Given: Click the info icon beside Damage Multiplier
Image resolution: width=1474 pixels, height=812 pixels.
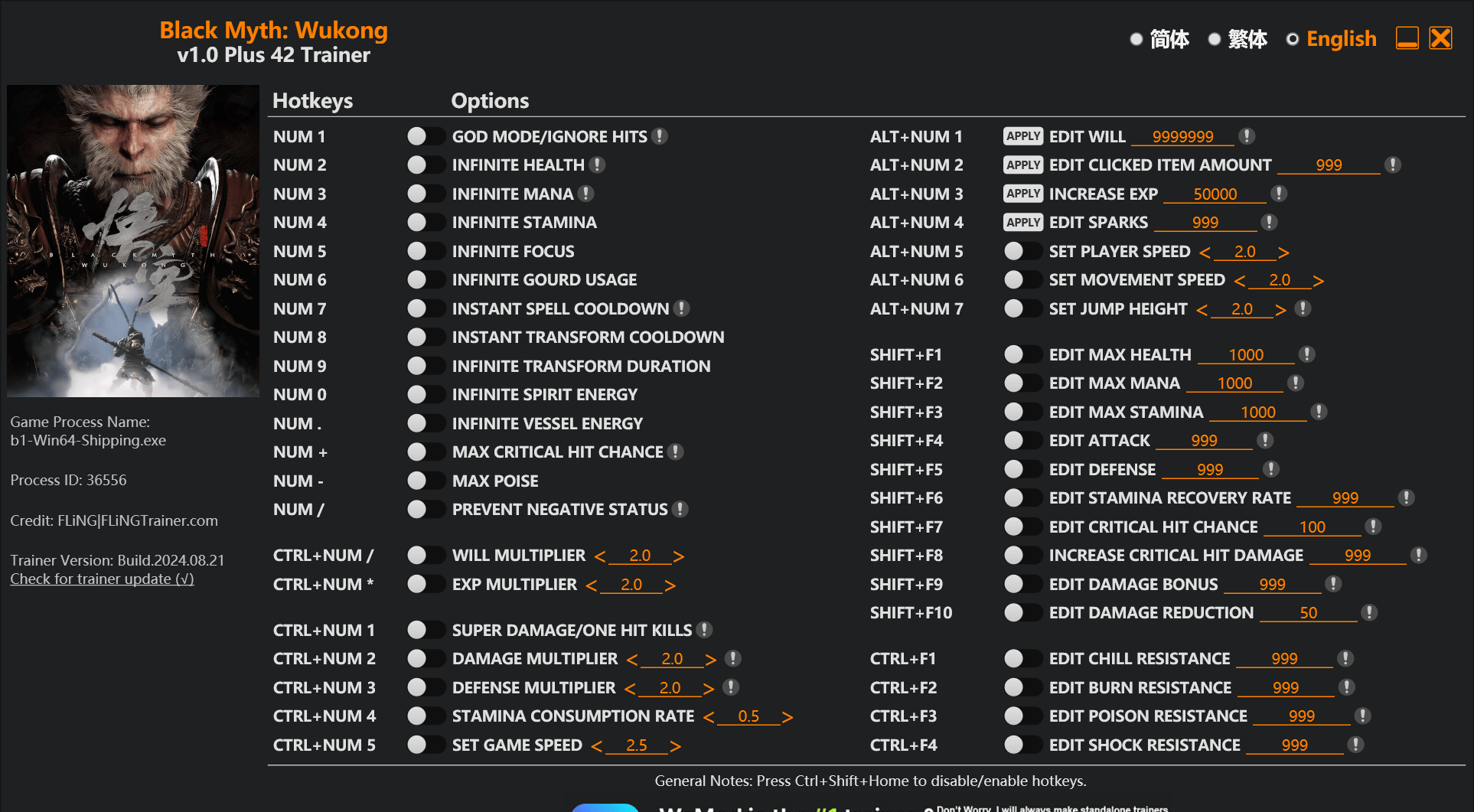Looking at the screenshot, I should click(733, 658).
